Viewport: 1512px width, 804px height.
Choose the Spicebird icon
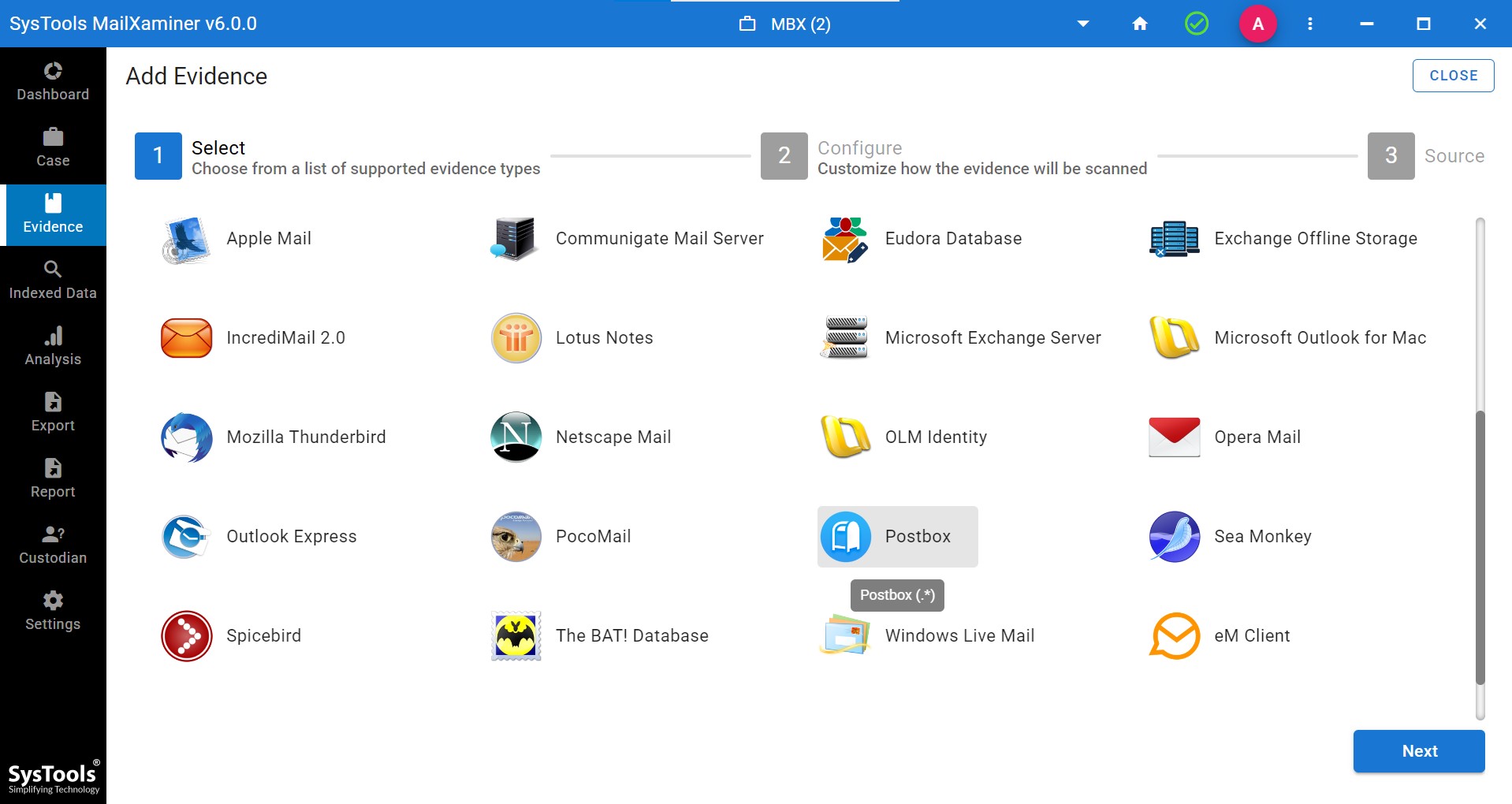(186, 636)
